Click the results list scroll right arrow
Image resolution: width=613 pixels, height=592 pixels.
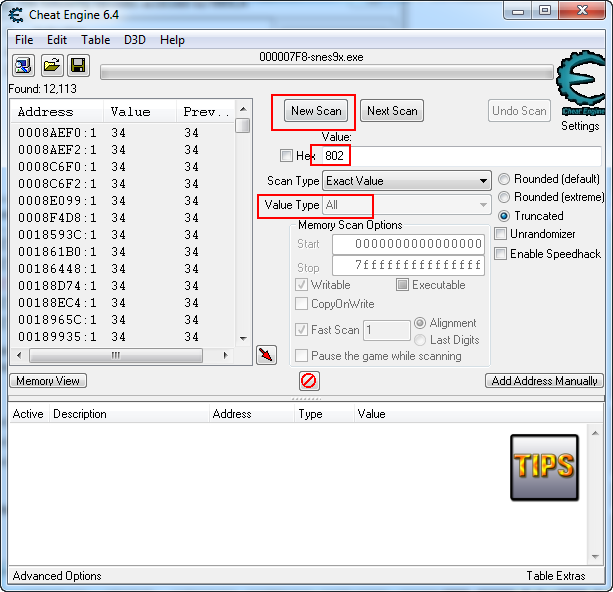point(226,355)
